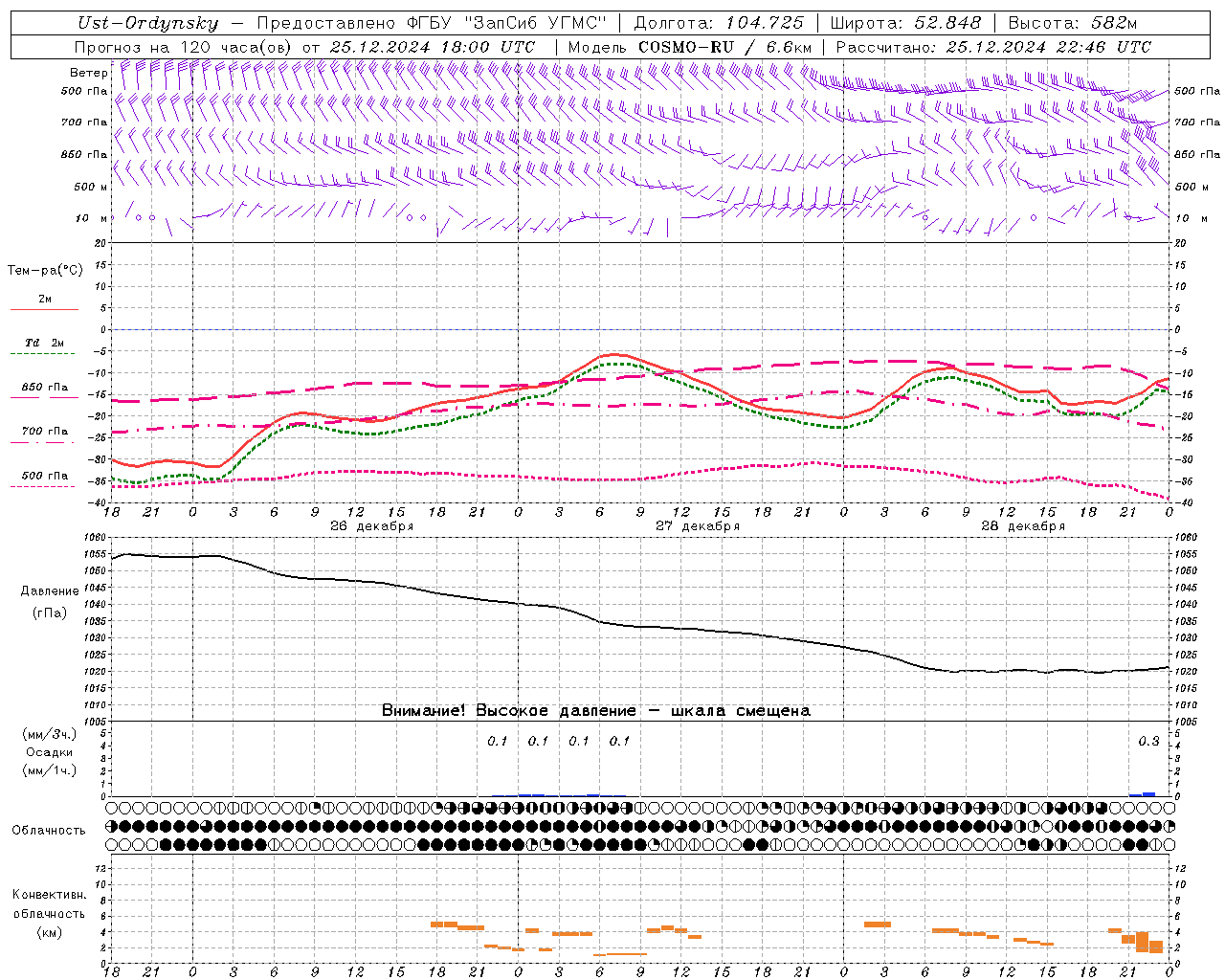Click the '28 декабря' date label

tap(1023, 526)
